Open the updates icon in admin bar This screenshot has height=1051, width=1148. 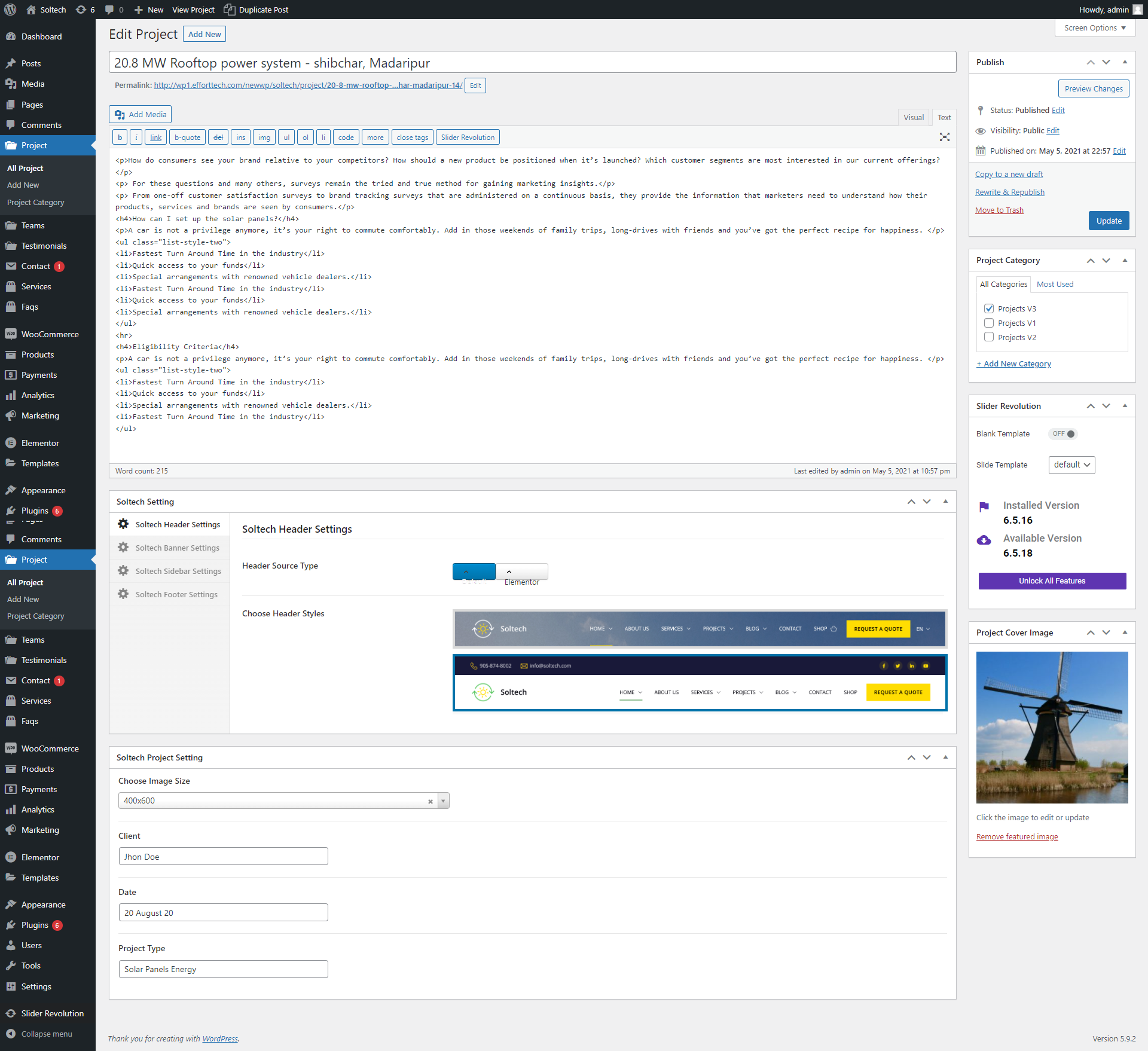click(x=81, y=10)
